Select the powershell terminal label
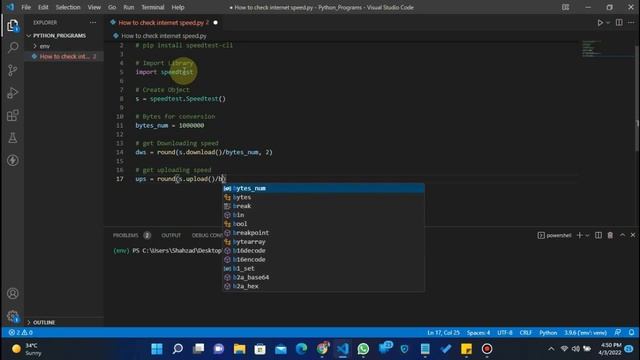The width and height of the screenshot is (640, 360). (554, 235)
